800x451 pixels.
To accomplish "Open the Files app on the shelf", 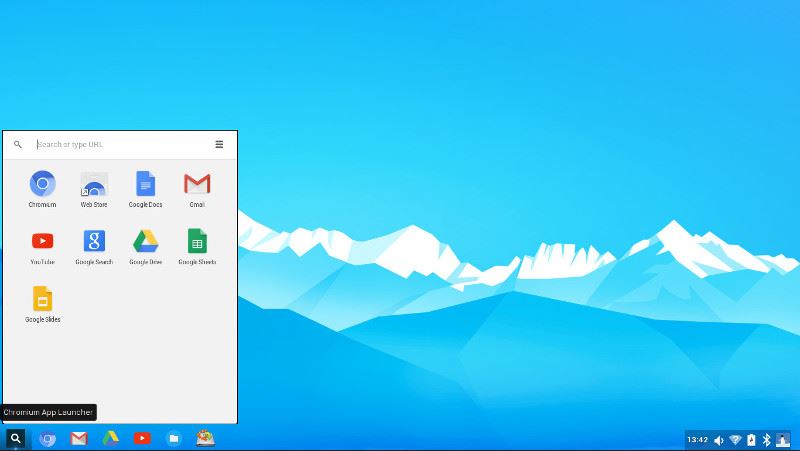I will pos(174,438).
